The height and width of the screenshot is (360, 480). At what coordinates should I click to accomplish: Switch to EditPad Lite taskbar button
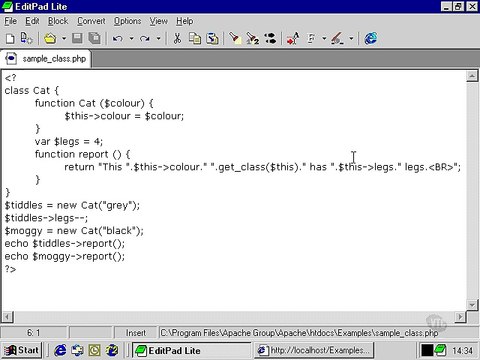[191, 351]
